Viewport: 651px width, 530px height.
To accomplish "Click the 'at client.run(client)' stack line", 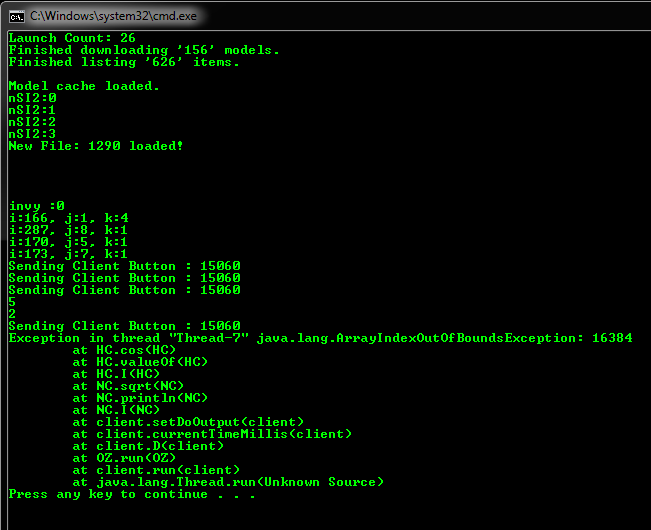I will click(156, 470).
